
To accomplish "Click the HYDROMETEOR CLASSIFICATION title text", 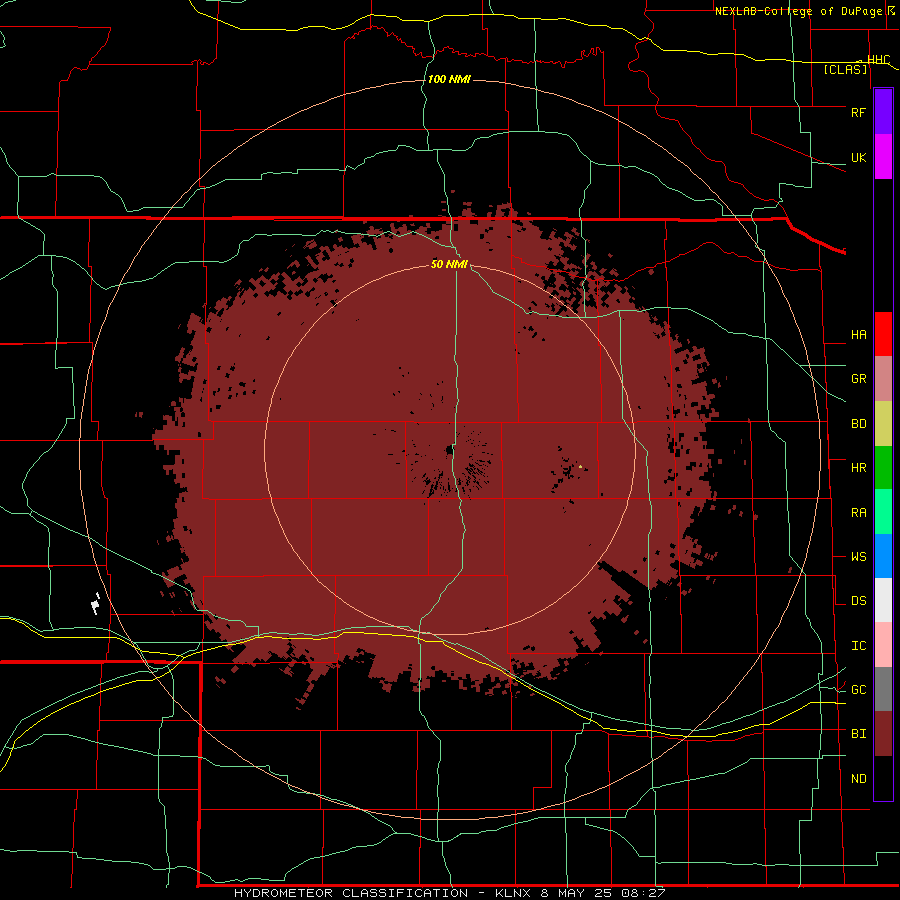I will click(350, 893).
